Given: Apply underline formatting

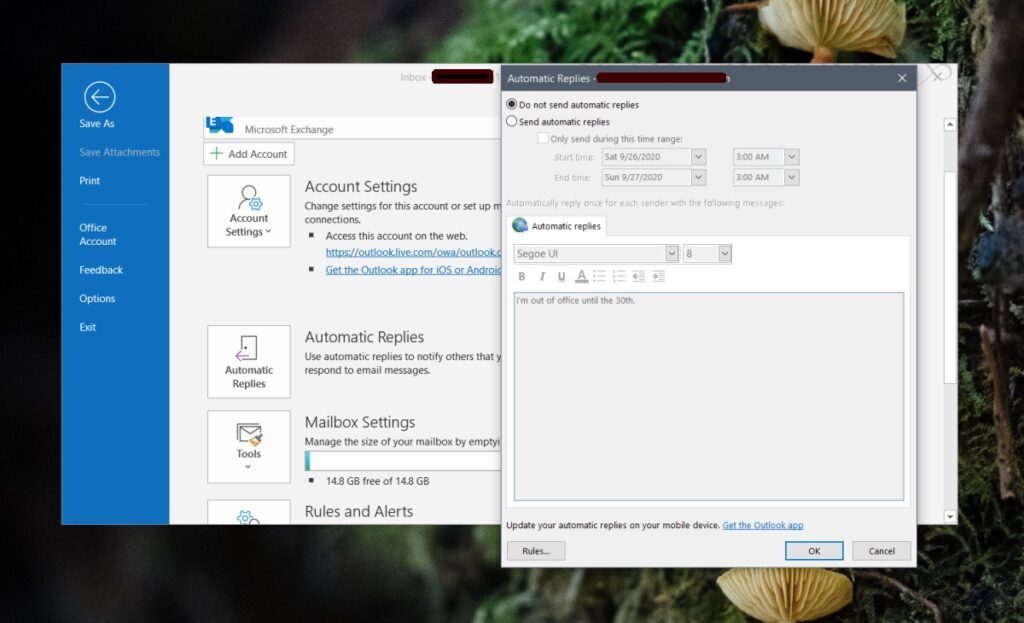Looking at the screenshot, I should point(561,277).
